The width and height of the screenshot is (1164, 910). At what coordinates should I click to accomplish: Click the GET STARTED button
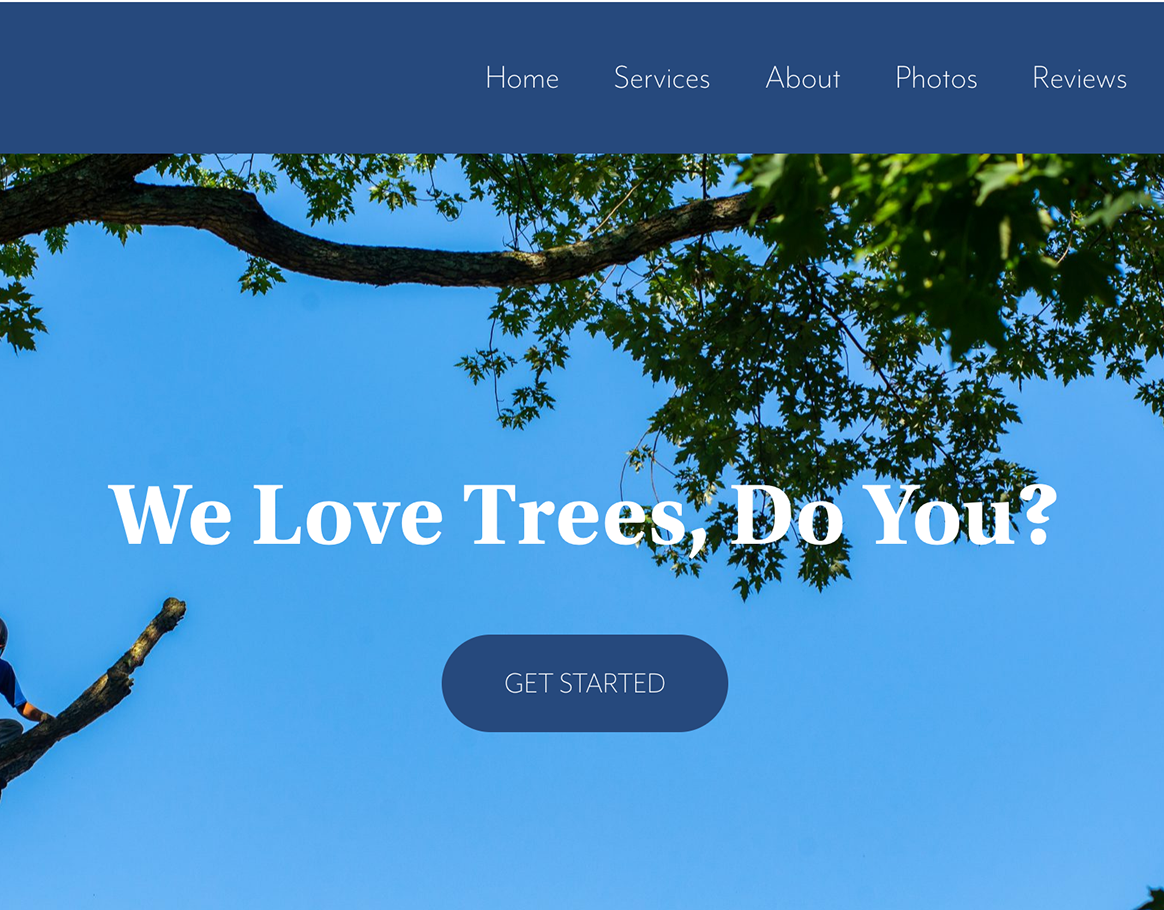(585, 683)
